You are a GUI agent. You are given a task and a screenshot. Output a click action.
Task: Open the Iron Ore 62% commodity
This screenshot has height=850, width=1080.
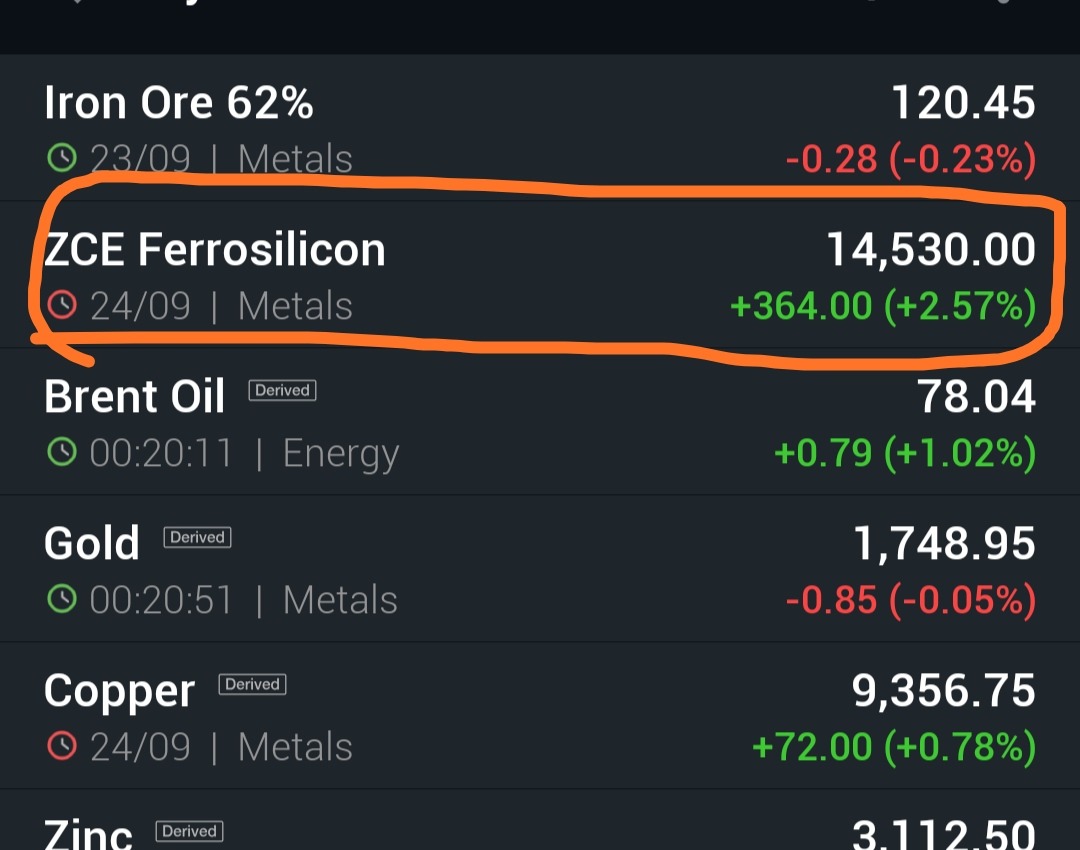coord(178,103)
